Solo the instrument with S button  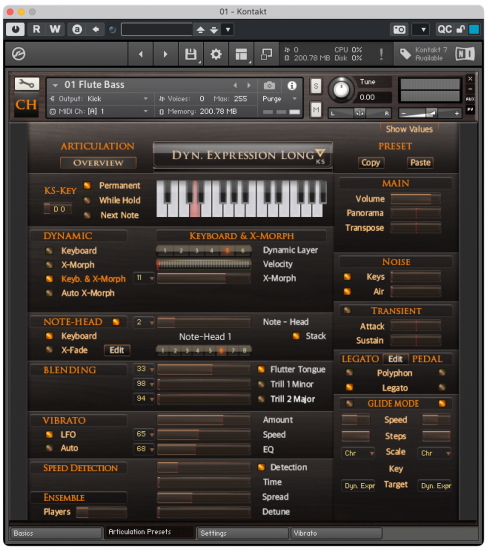pyautogui.click(x=316, y=86)
